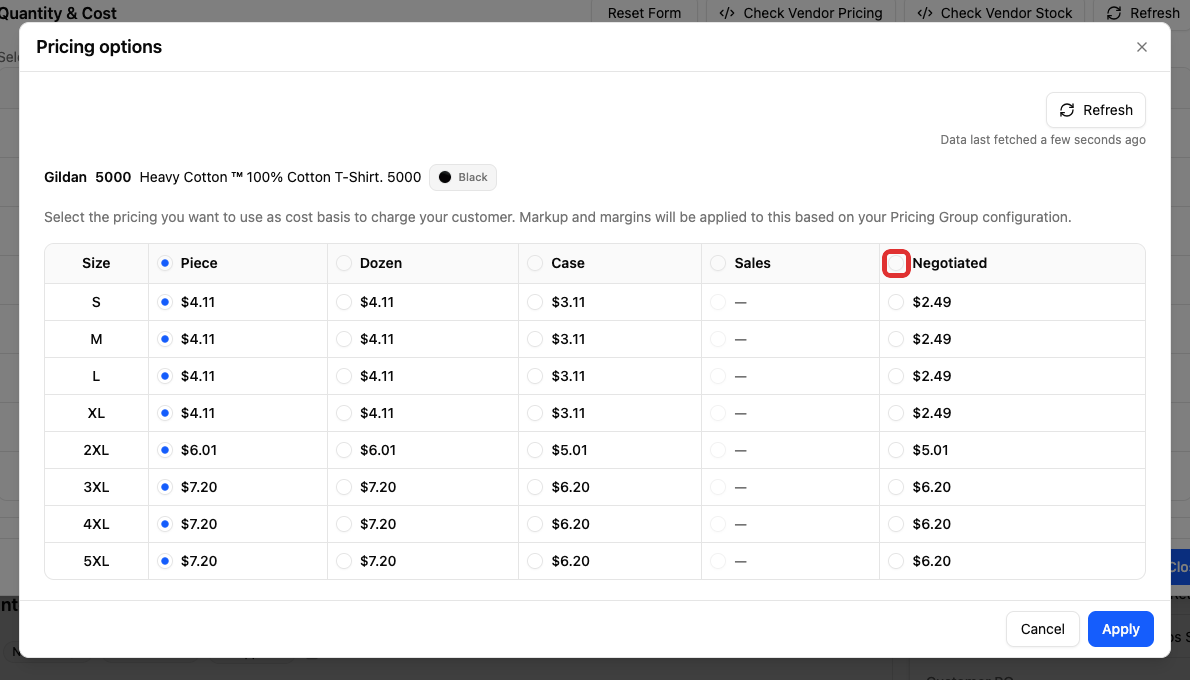Viewport: 1190px width, 680px height.
Task: Choose Piece price for size M
Action: [165, 339]
